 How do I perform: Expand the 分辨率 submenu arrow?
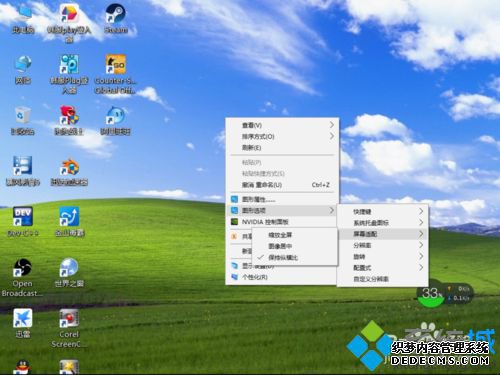point(421,245)
